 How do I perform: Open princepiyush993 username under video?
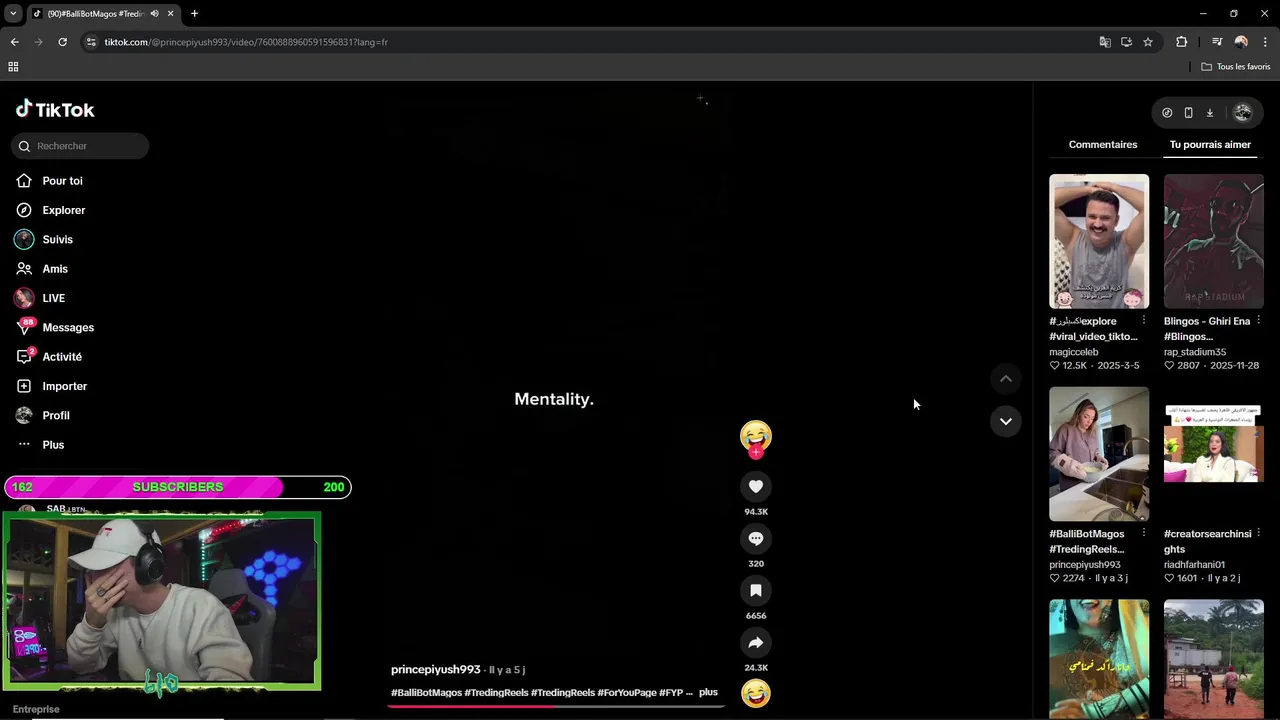pos(435,669)
